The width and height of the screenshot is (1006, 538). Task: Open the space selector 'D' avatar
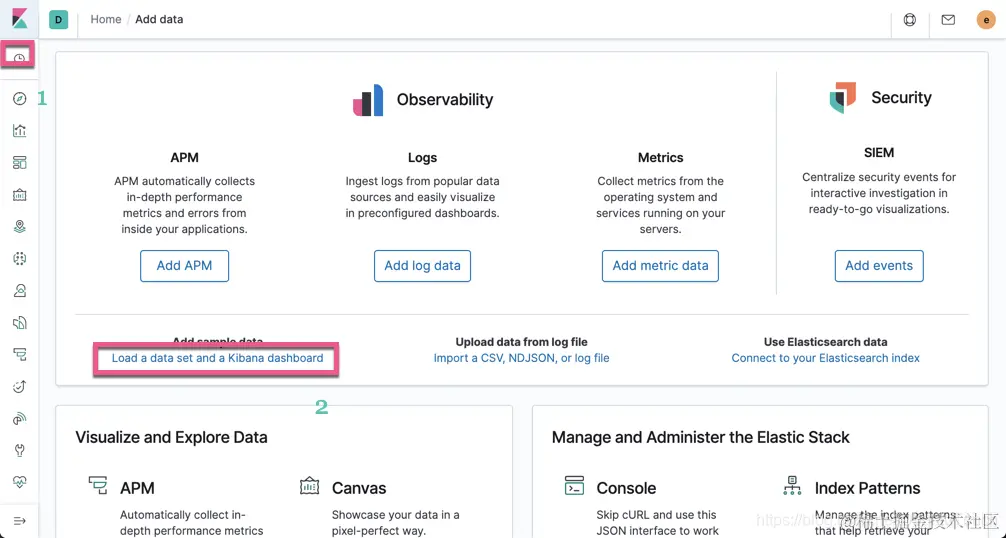(x=58, y=20)
